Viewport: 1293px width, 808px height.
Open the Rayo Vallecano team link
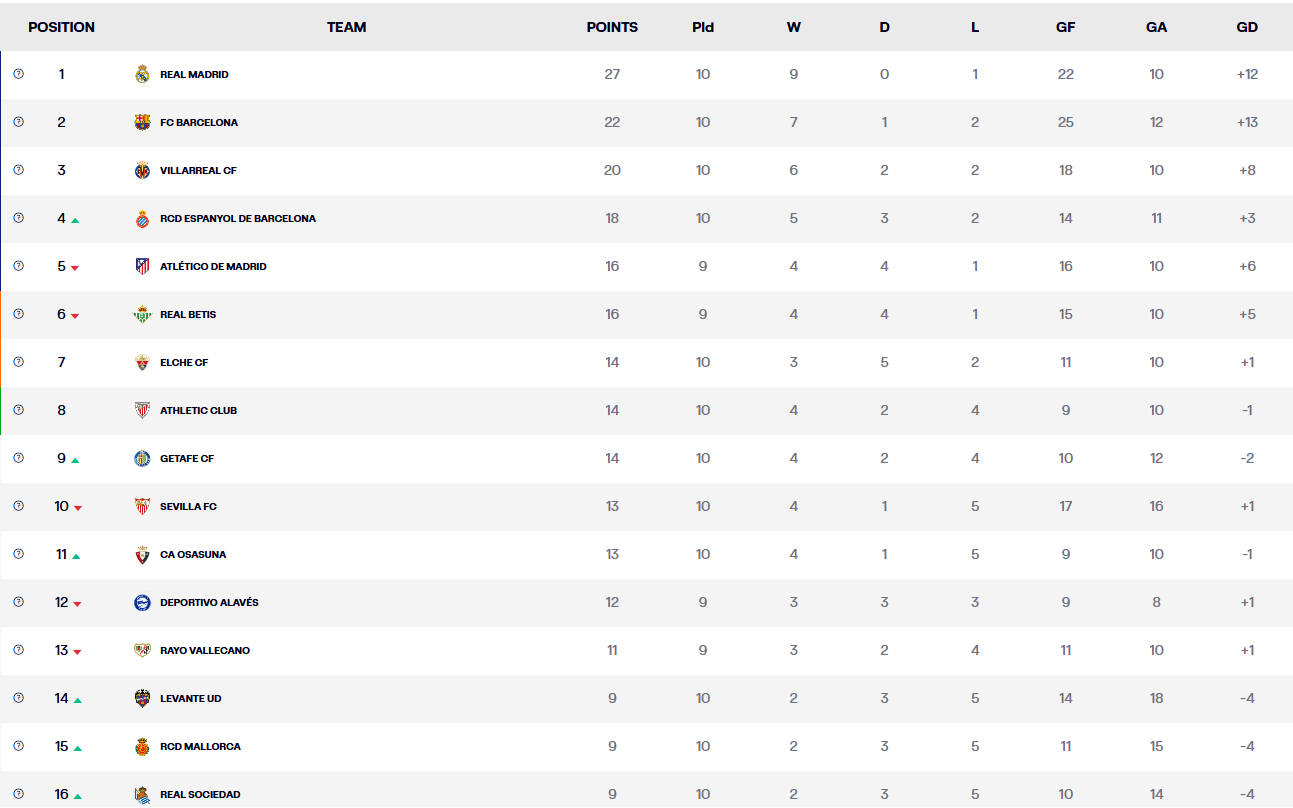tap(205, 650)
